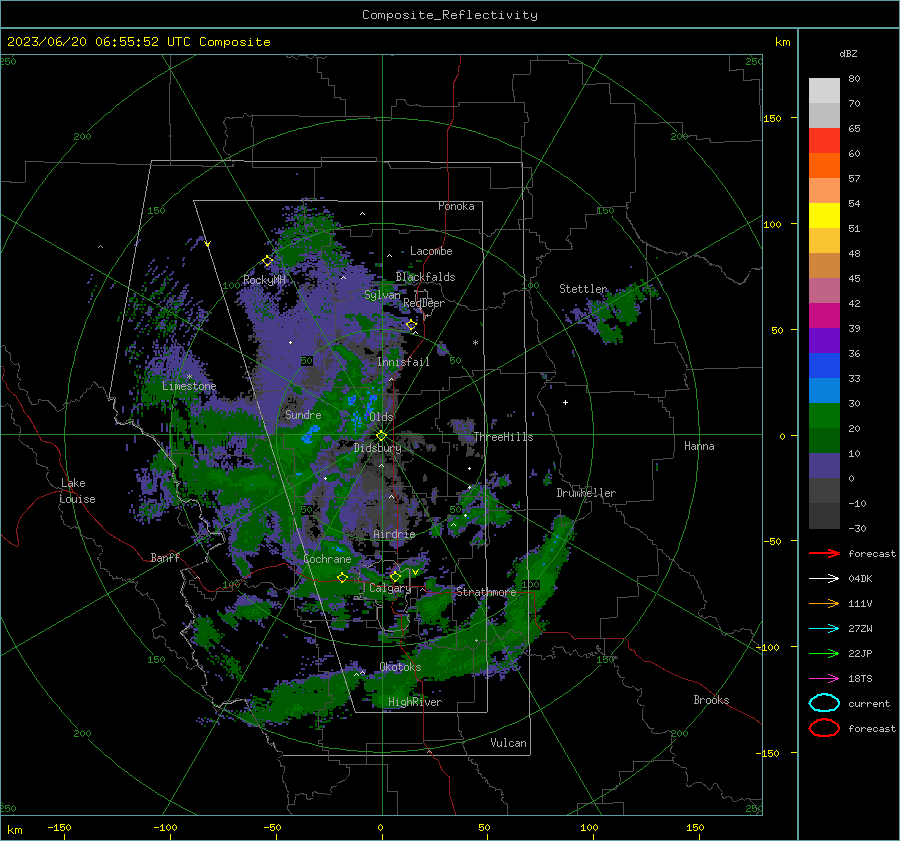Screen dimensions: 900x841
Task: Click the Lake Louise label
Action: pos(77,491)
